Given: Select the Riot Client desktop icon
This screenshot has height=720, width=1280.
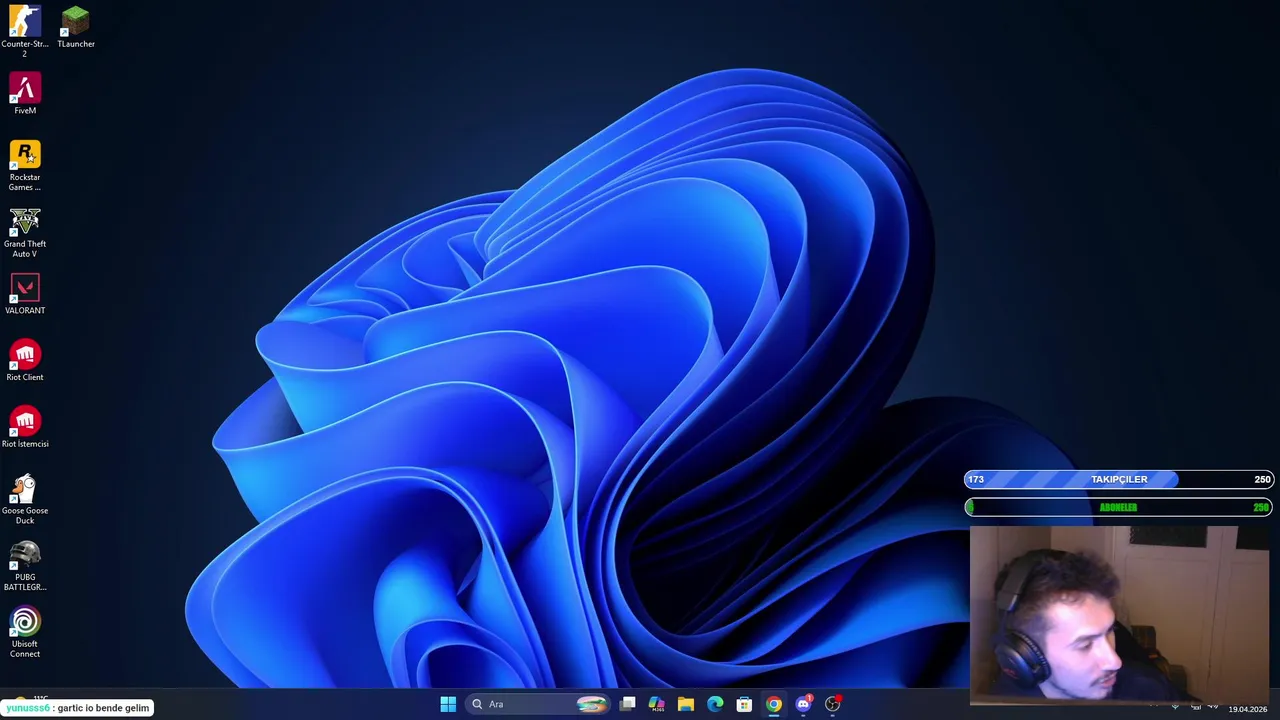Looking at the screenshot, I should (x=25, y=361).
